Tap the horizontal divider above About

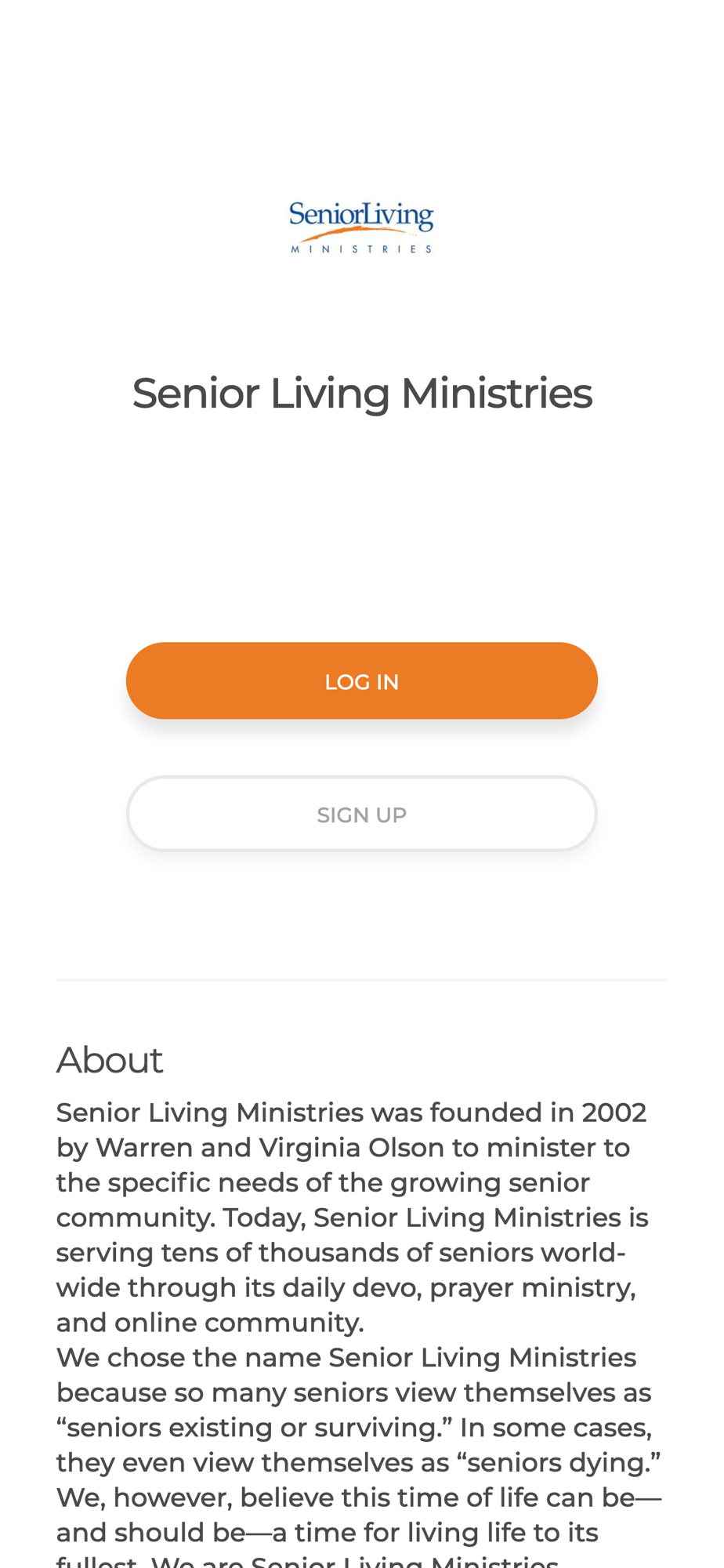[361, 980]
